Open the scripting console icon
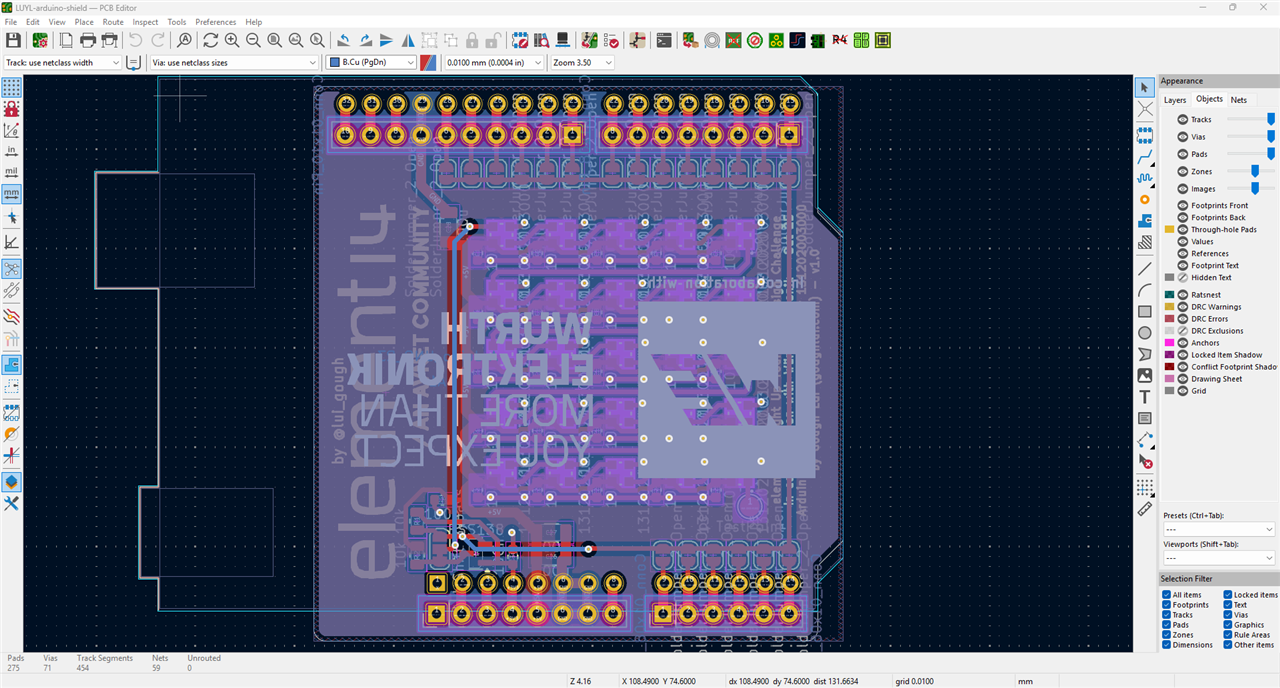Viewport: 1280px width, 688px height. click(663, 40)
